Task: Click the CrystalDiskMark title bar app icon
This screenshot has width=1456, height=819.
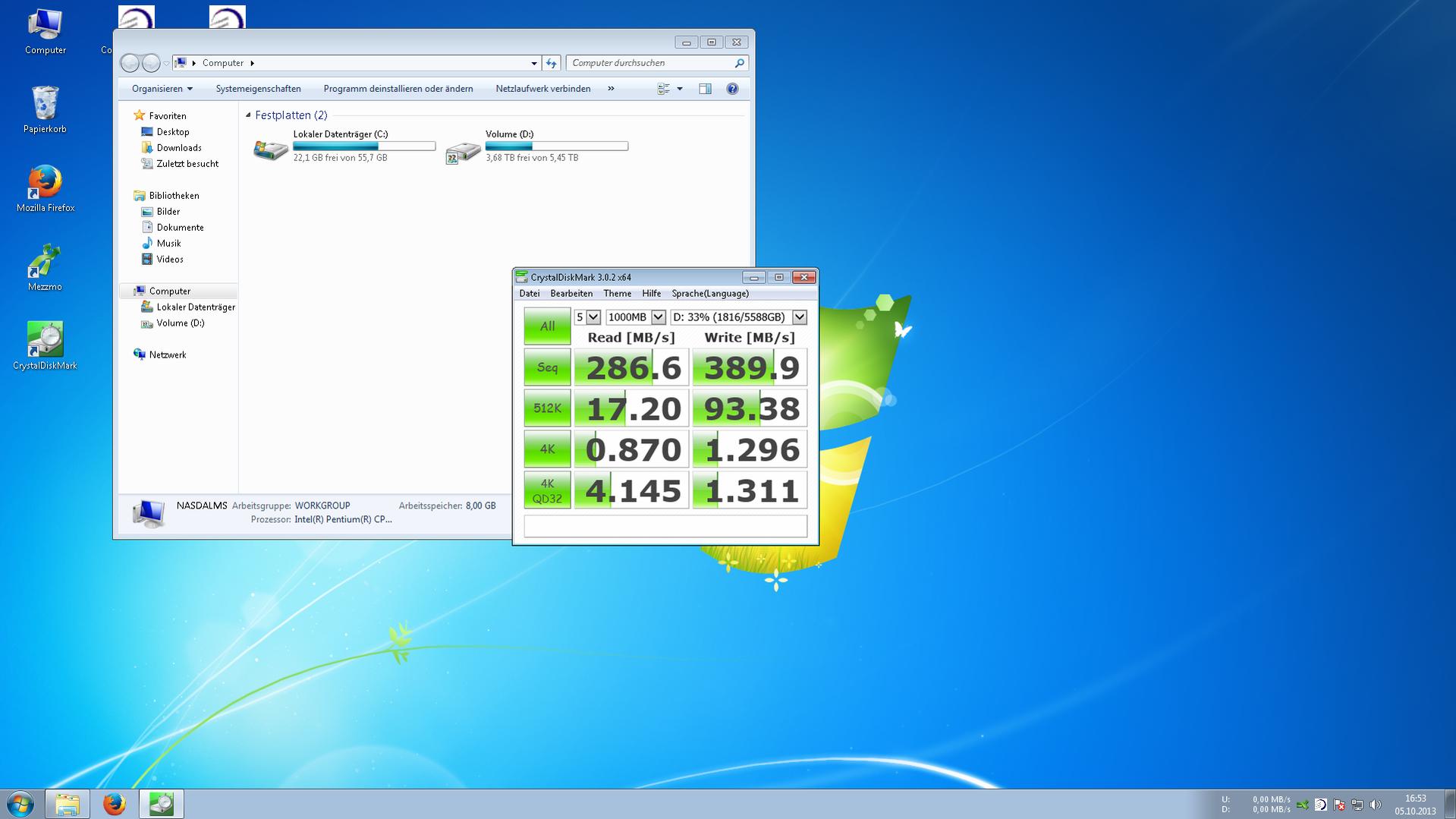Action: (522, 277)
